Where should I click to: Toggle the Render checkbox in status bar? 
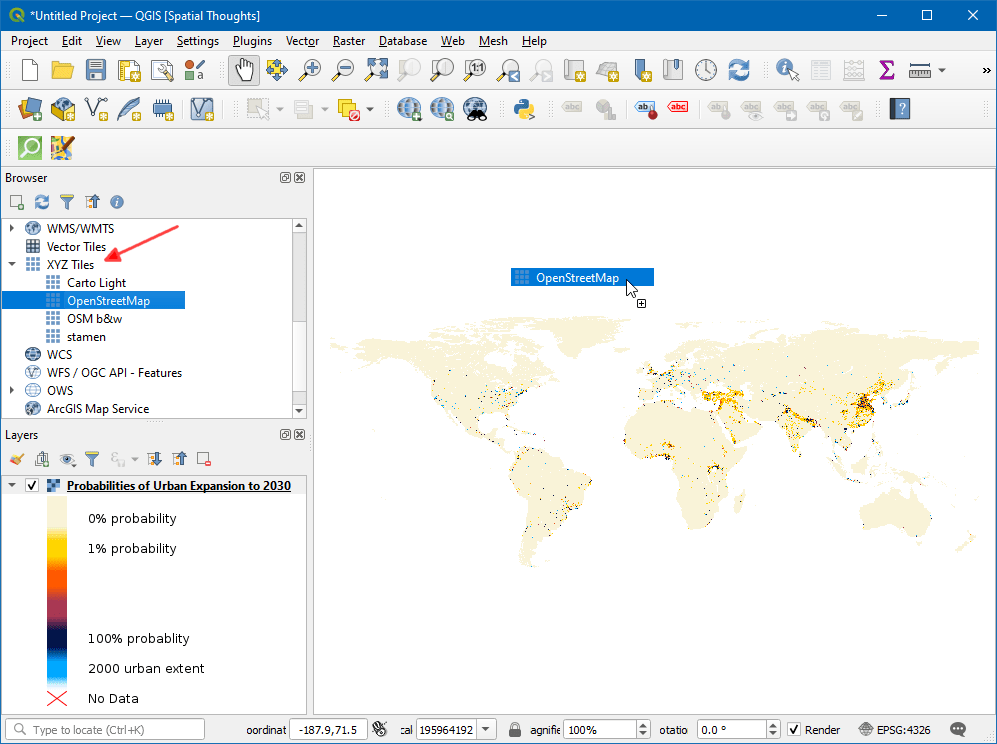[x=794, y=730]
